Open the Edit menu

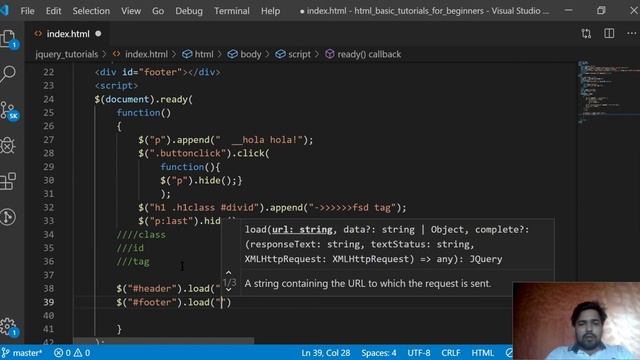pos(53,11)
